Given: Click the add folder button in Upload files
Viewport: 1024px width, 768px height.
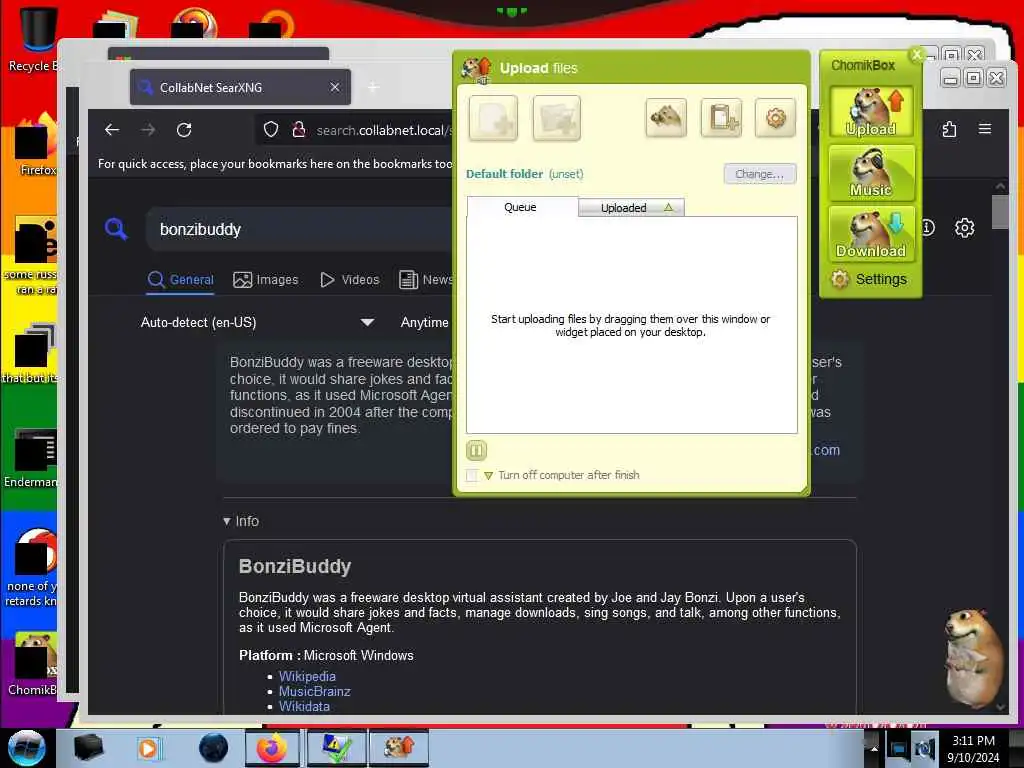Looking at the screenshot, I should point(556,118).
